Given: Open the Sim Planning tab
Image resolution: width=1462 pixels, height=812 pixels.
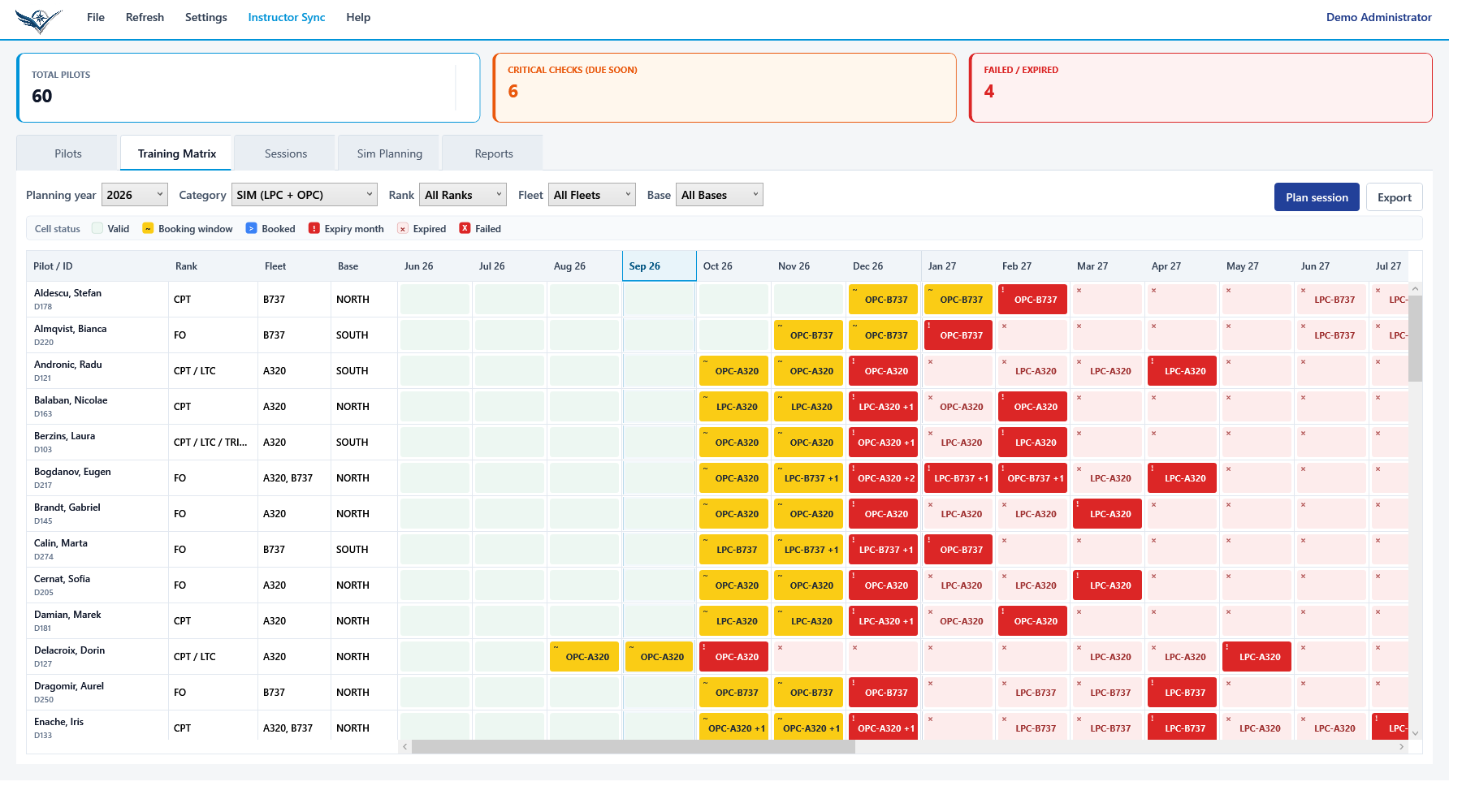Looking at the screenshot, I should point(390,153).
